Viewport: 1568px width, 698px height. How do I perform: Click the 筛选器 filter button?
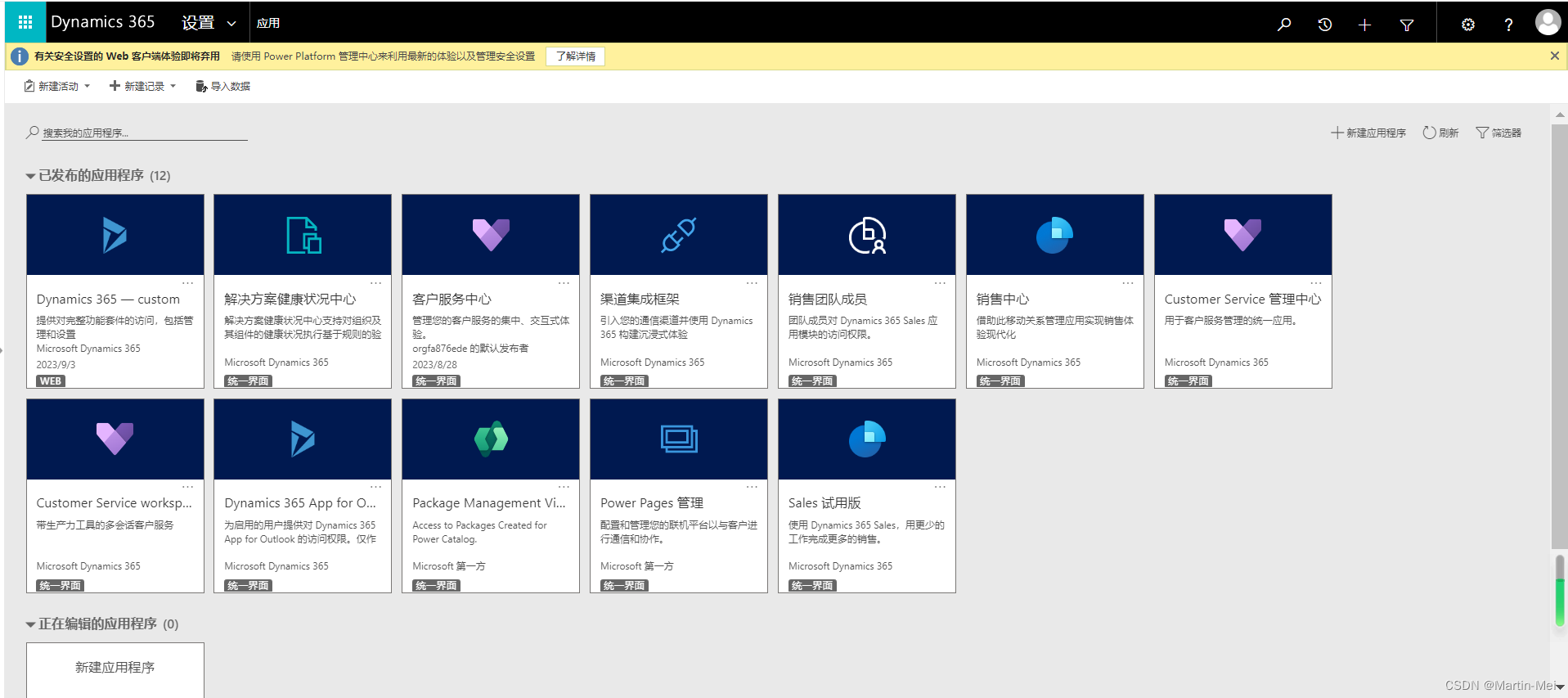[1498, 133]
